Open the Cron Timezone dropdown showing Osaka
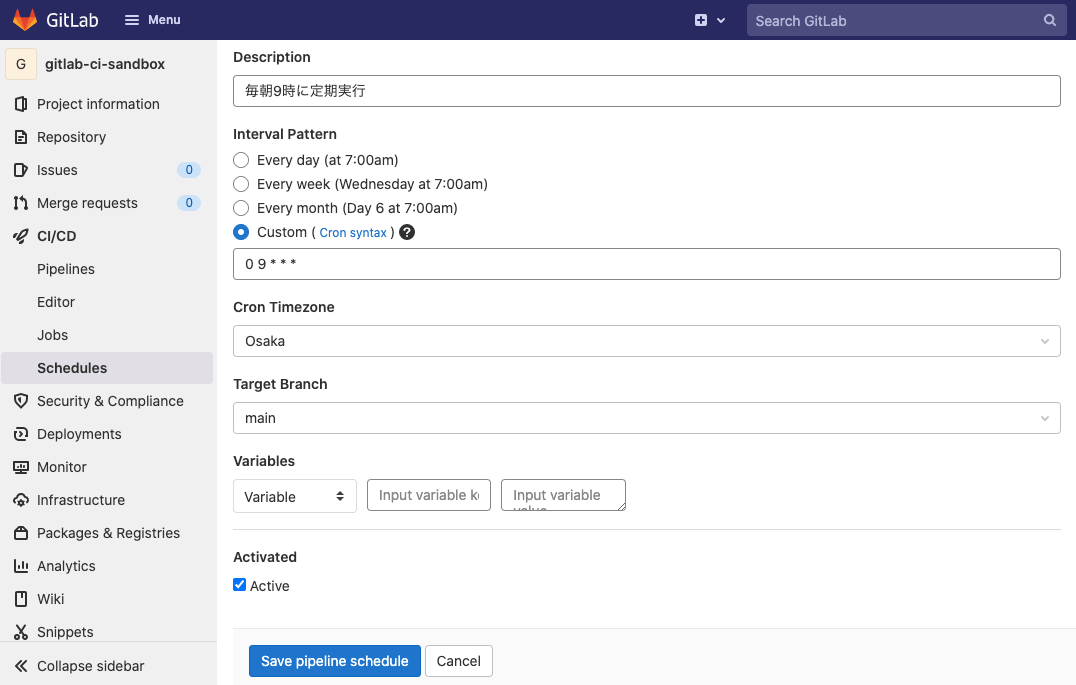Screen dimensions: 1076x685 pyautogui.click(x=646, y=340)
